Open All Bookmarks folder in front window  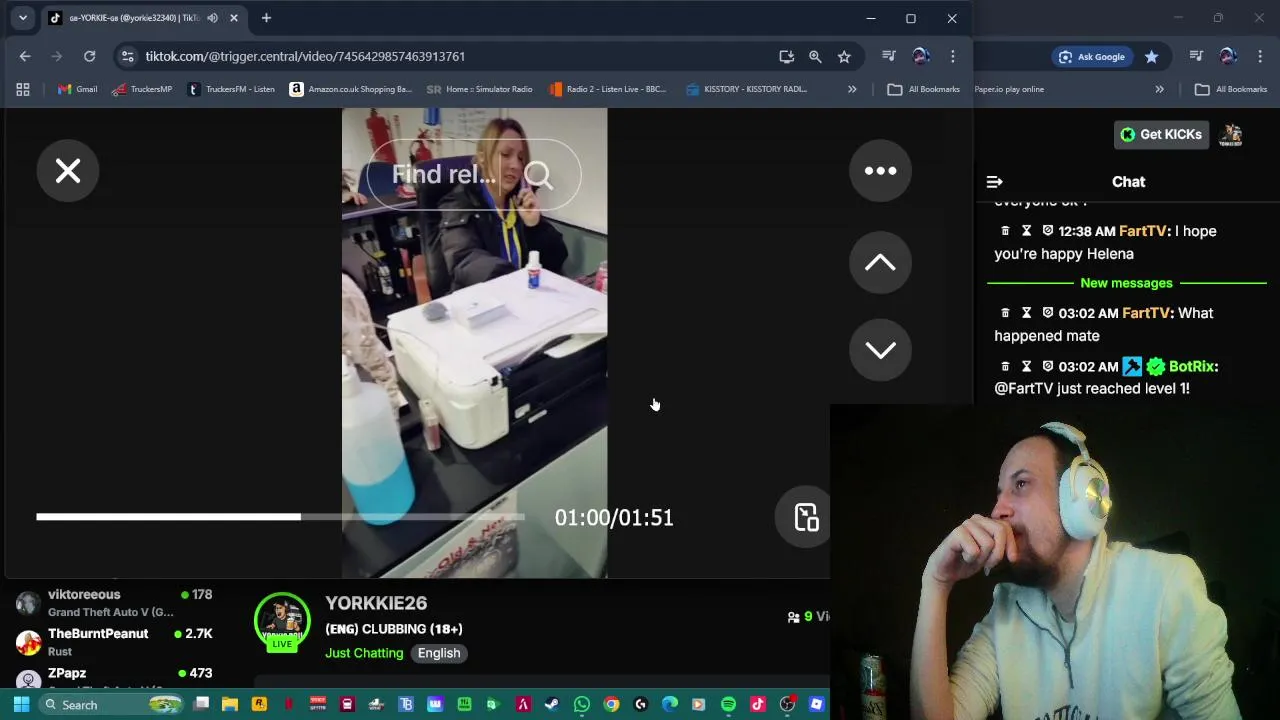pos(924,89)
